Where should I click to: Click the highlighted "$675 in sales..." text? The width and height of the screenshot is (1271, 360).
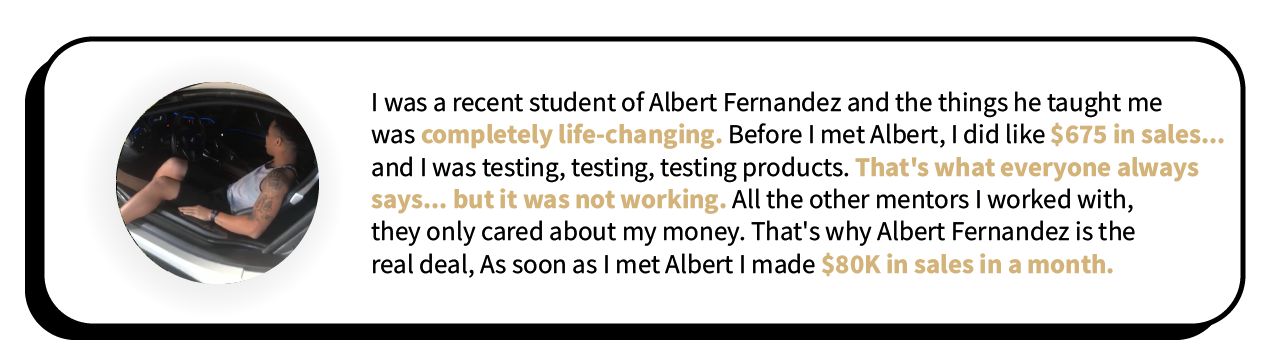click(x=1138, y=135)
